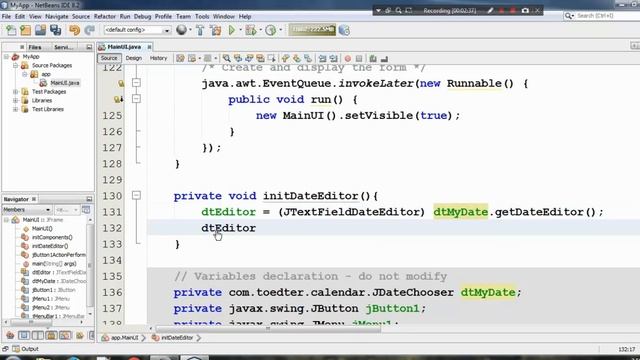This screenshot has width=640, height=360.
Task: Click the Redo arrow icon
Action: click(89, 30)
